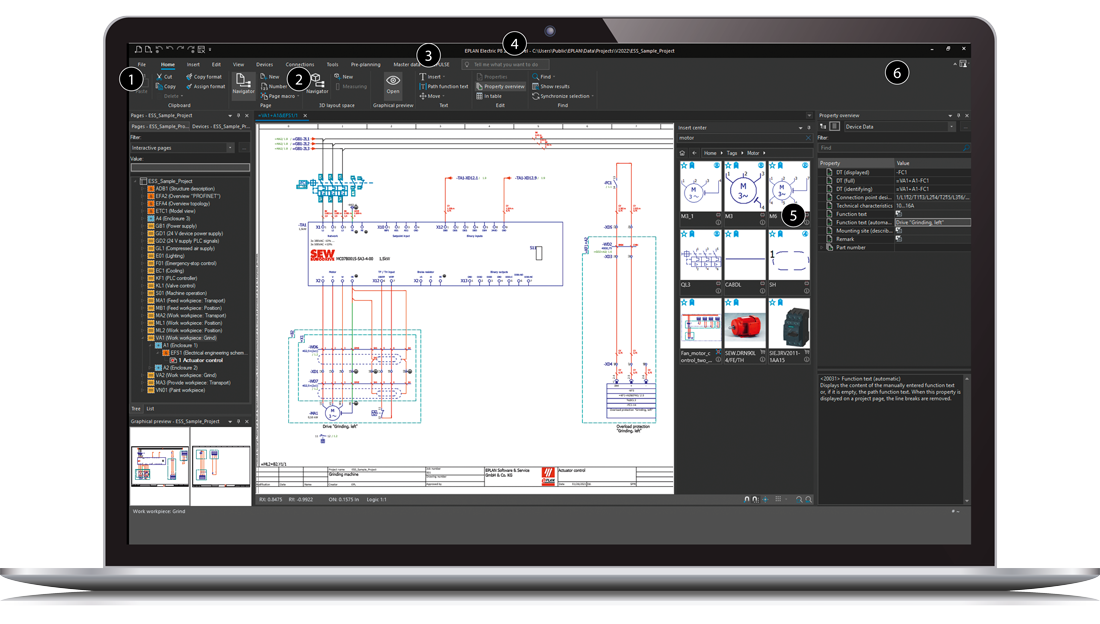Pin the Pages navigator panel

coord(239,115)
